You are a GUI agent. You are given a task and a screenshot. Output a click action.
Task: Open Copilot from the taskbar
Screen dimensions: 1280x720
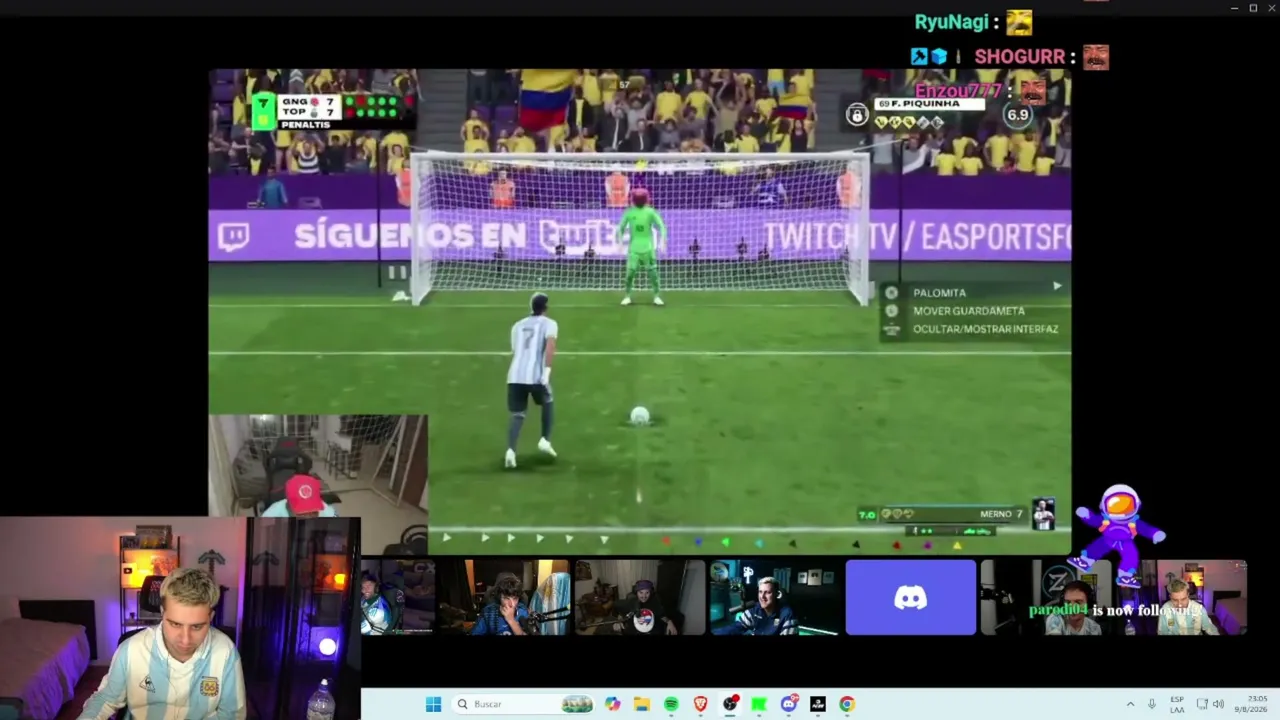click(x=612, y=704)
